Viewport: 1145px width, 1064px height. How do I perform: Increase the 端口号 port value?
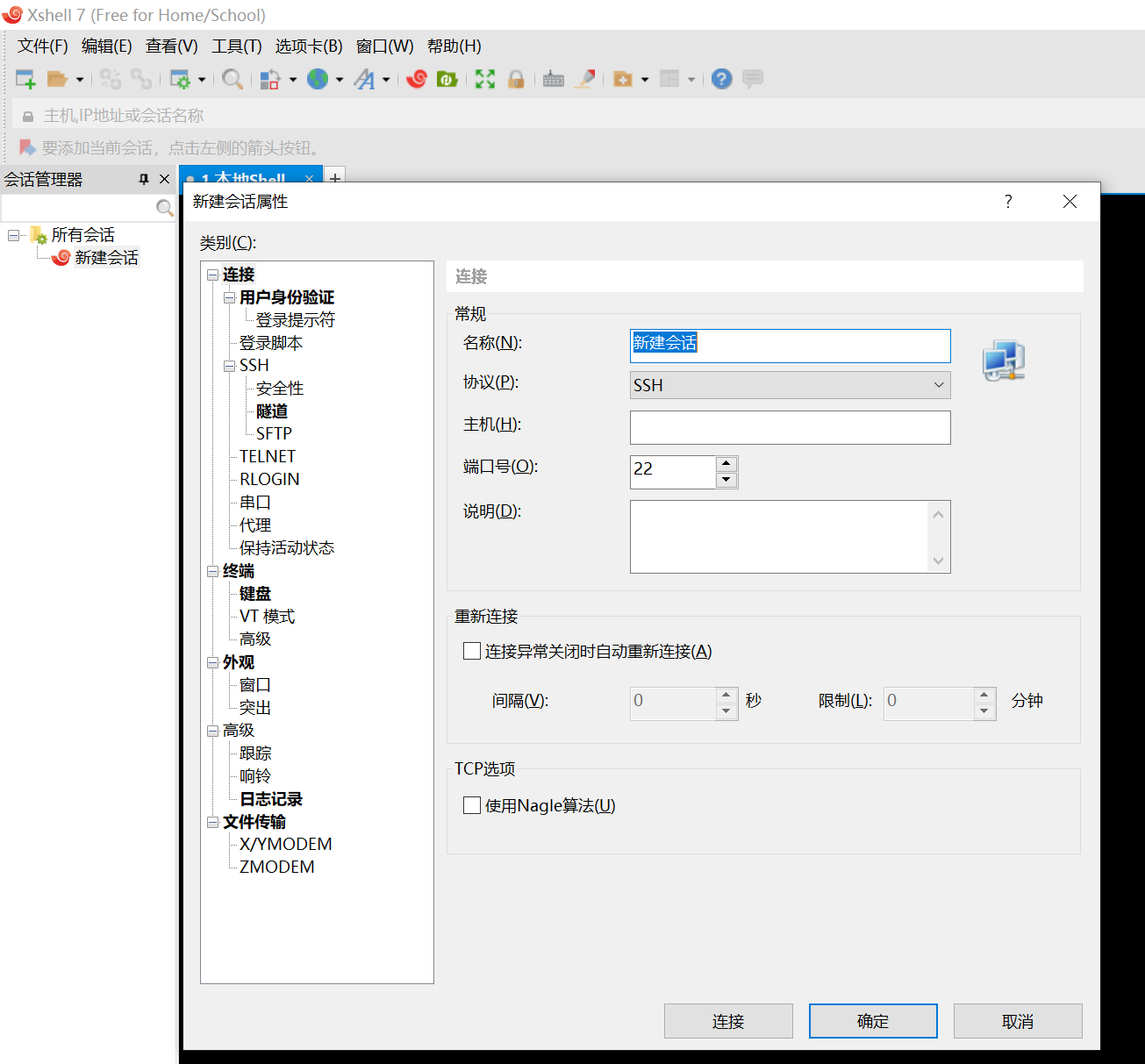coord(726,464)
